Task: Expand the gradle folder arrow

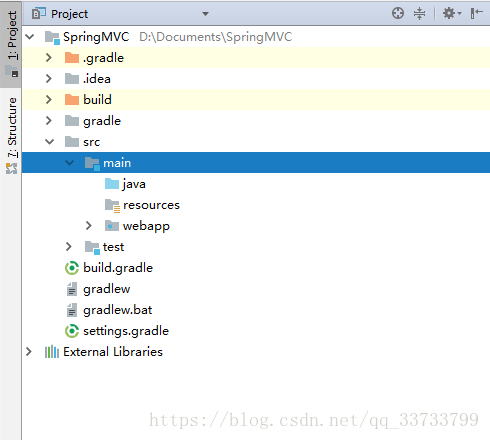Action: coord(49,121)
